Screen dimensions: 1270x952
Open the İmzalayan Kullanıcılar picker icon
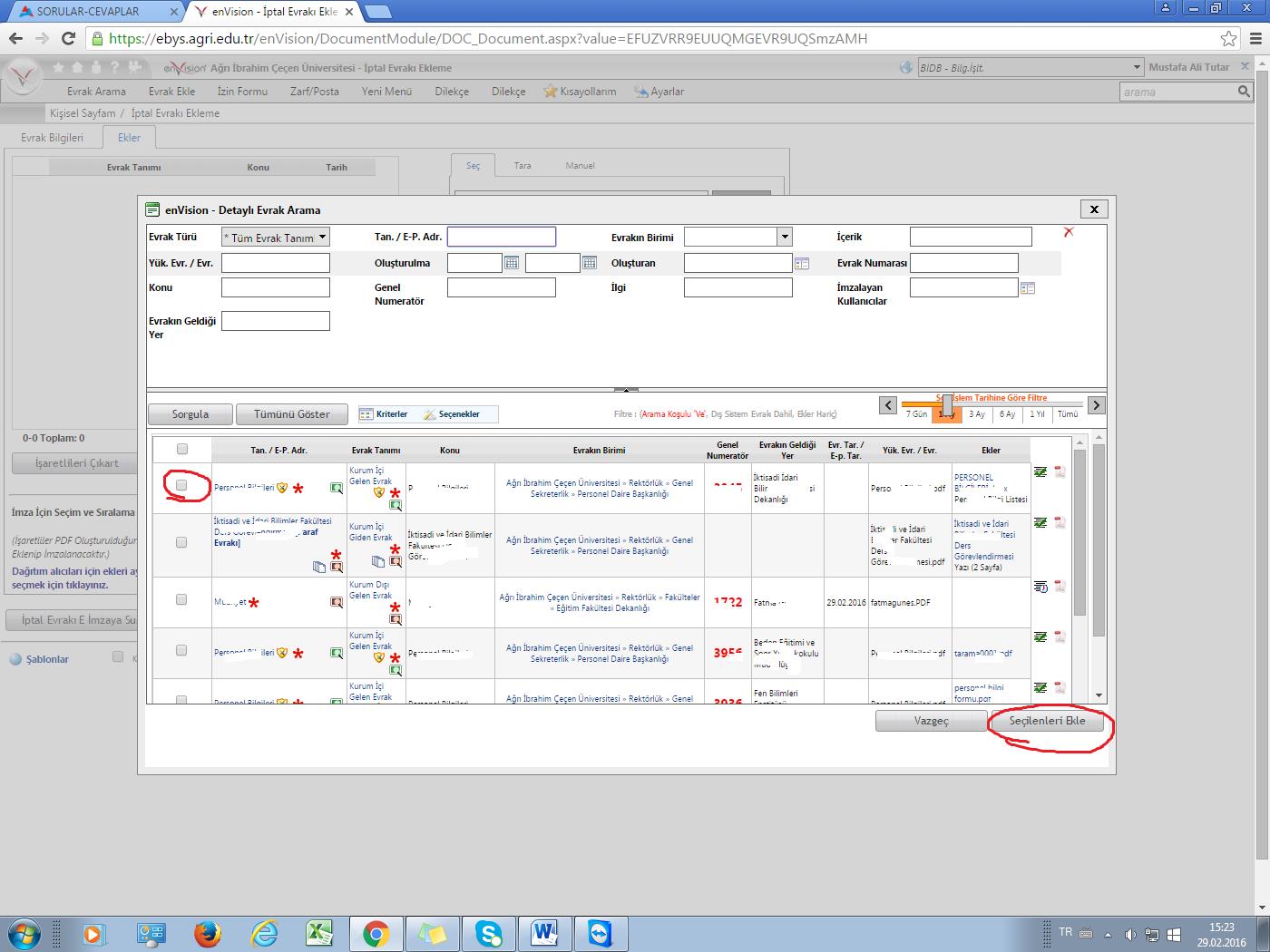pyautogui.click(x=1027, y=288)
